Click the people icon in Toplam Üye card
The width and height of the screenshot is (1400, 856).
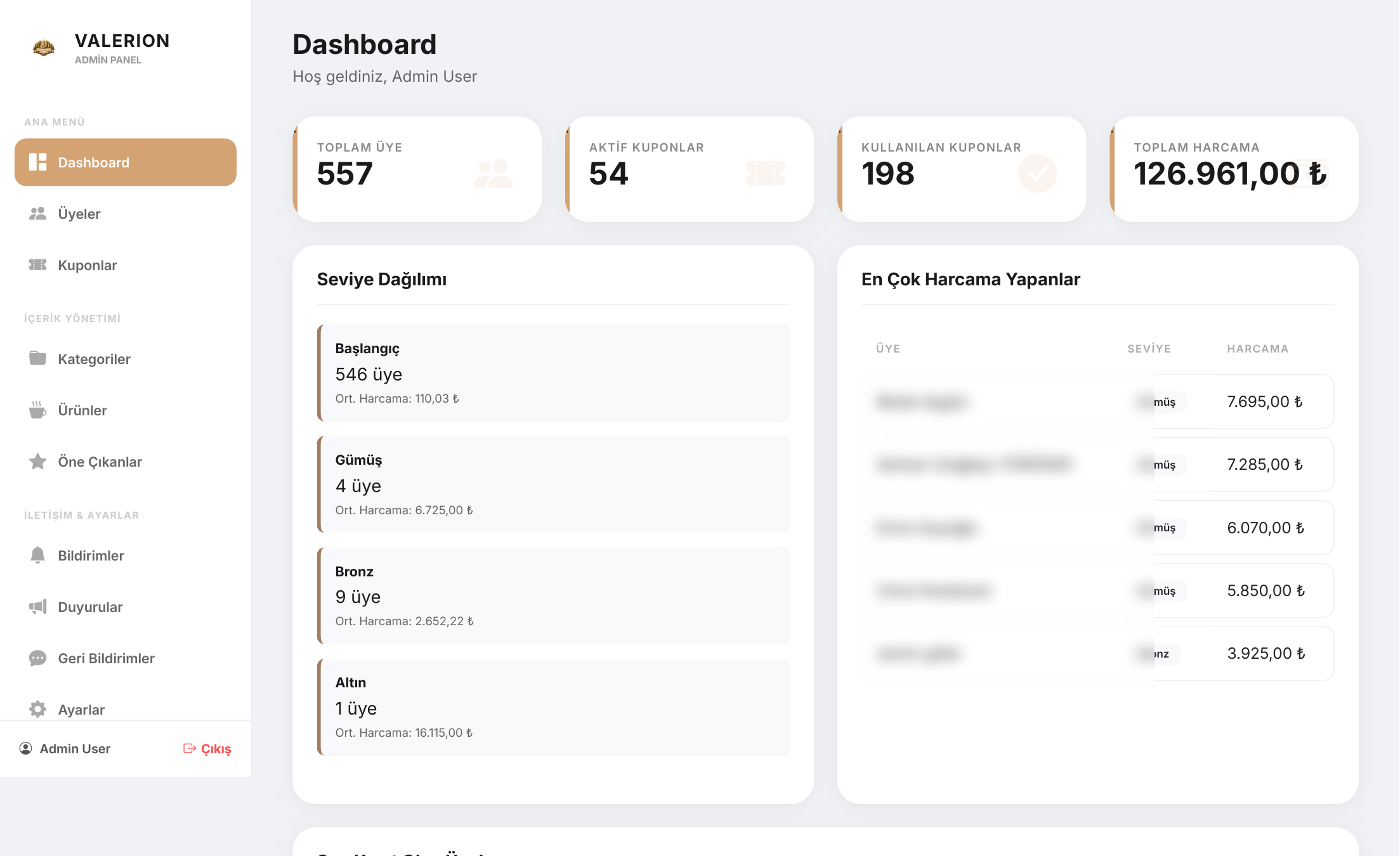pos(494,174)
